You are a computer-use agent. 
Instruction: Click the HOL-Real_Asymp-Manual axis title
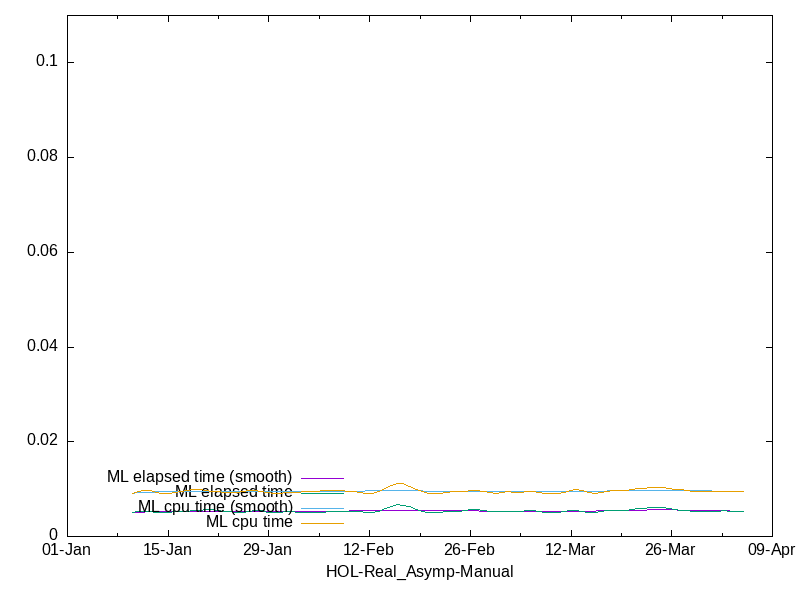pos(419,572)
